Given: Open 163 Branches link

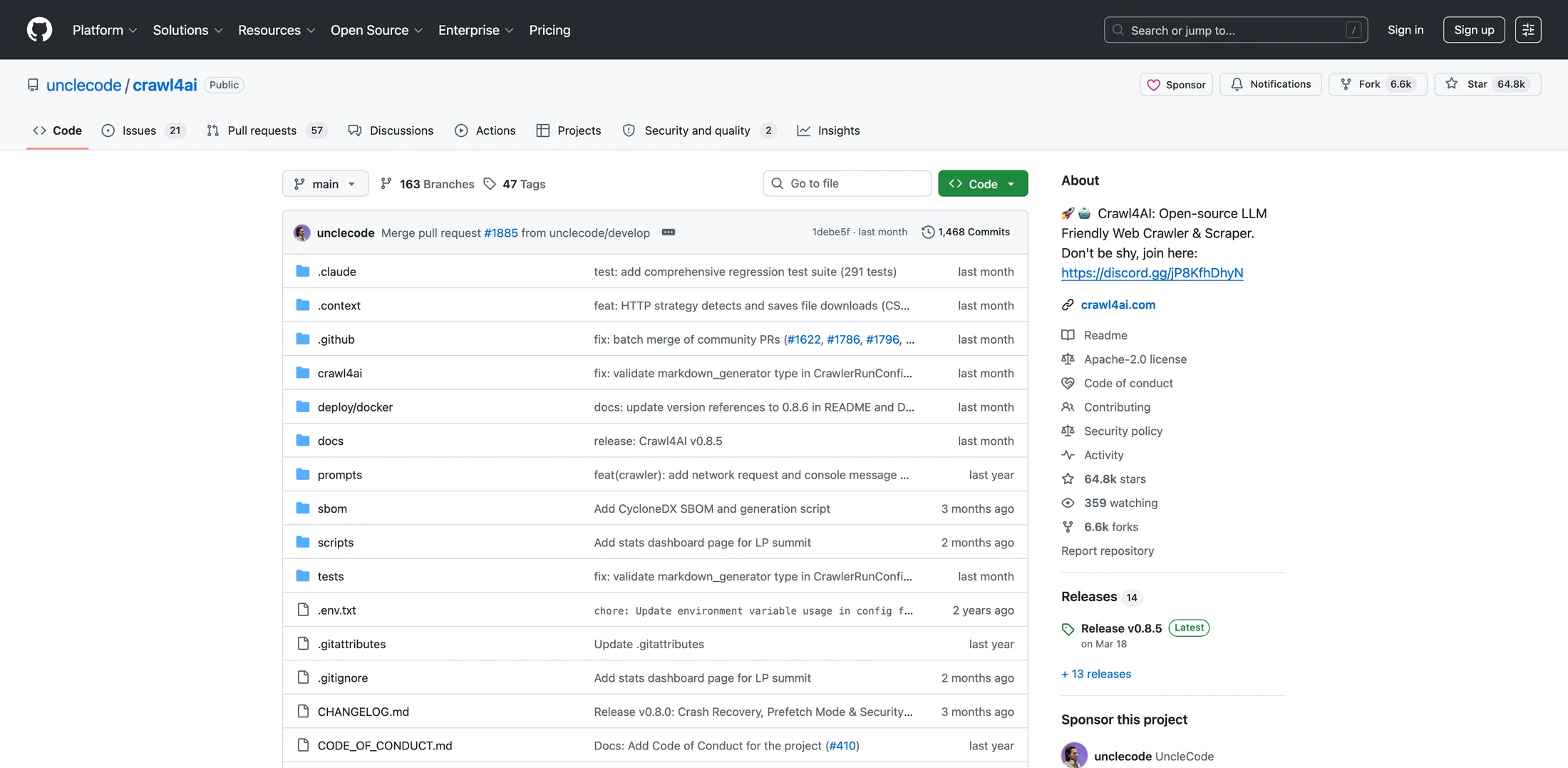Looking at the screenshot, I should 427,184.
